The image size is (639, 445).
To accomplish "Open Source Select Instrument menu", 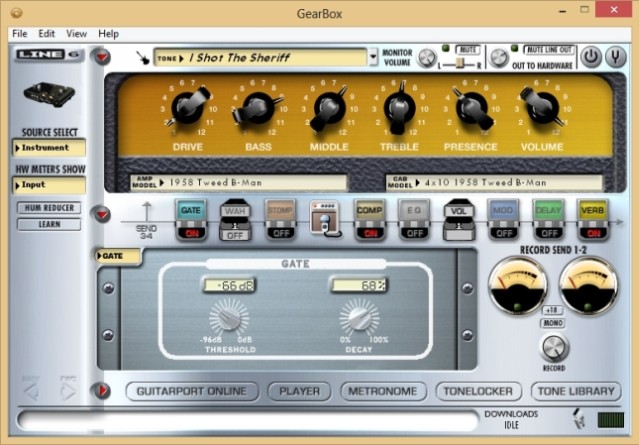I will pyautogui.click(x=49, y=148).
